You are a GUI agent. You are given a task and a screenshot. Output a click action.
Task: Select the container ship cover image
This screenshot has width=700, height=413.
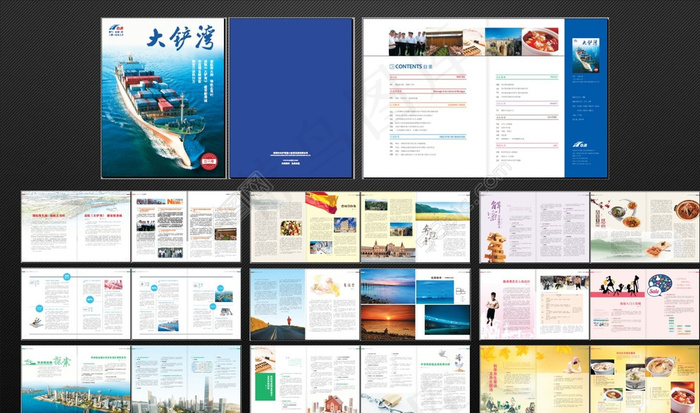pos(160,110)
